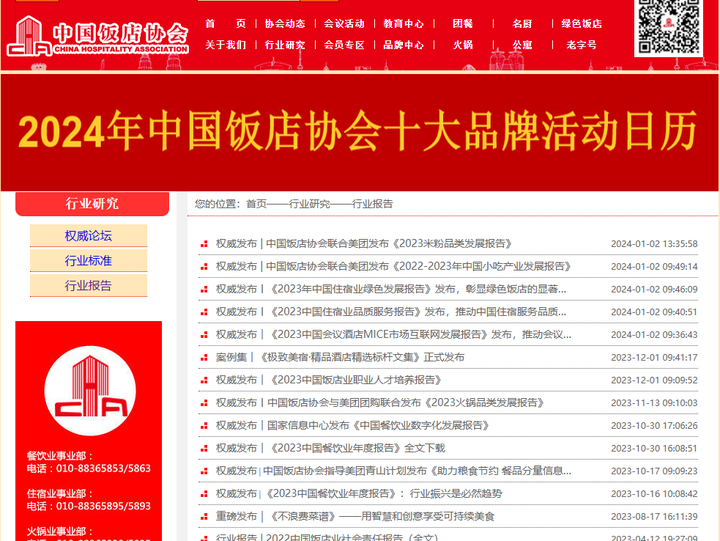Click bullet icon beside 住宿业绿色发展报告

pos(204,289)
